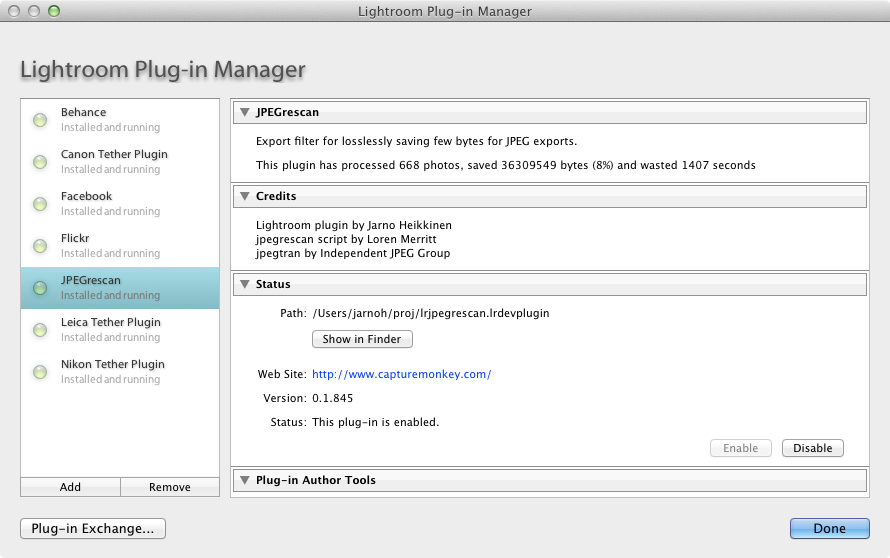Screen dimensions: 890x558
Task: Click 'Lightroom plugin by Jarno Heikkinen' credit
Action: click(354, 225)
